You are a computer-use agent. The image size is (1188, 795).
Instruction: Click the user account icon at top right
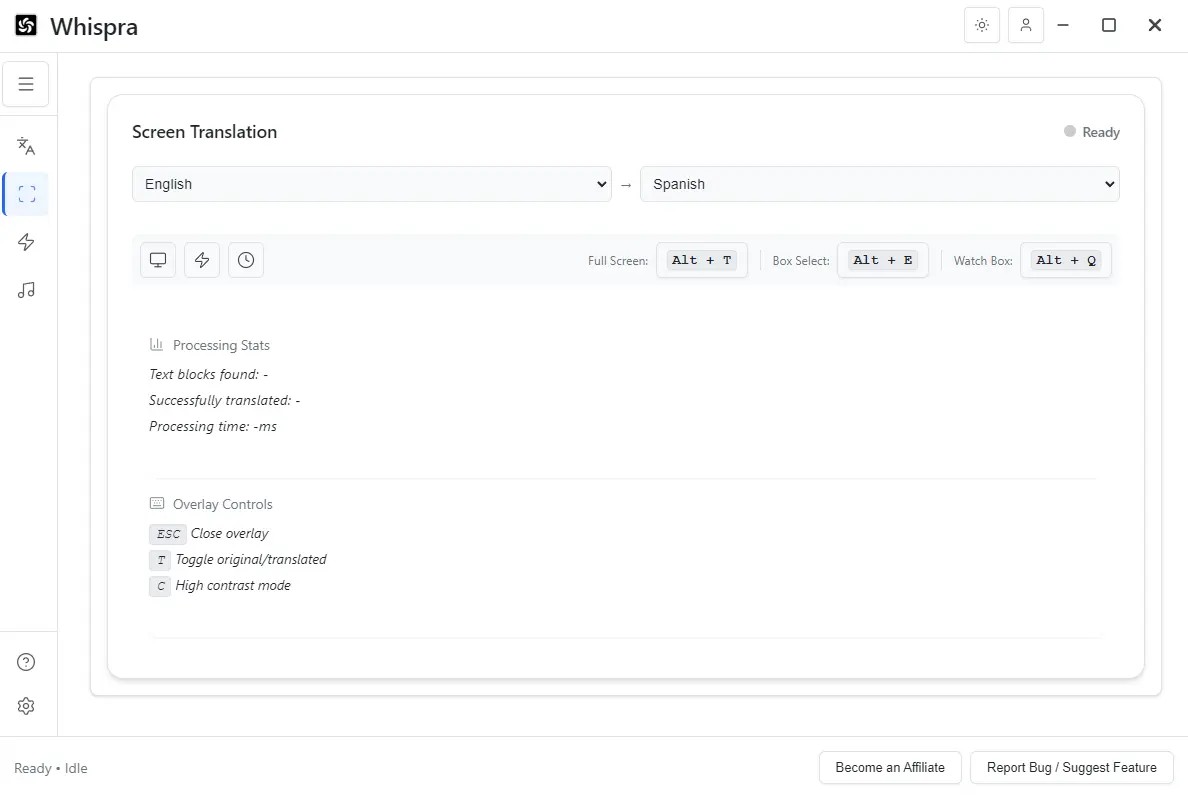coord(1025,25)
